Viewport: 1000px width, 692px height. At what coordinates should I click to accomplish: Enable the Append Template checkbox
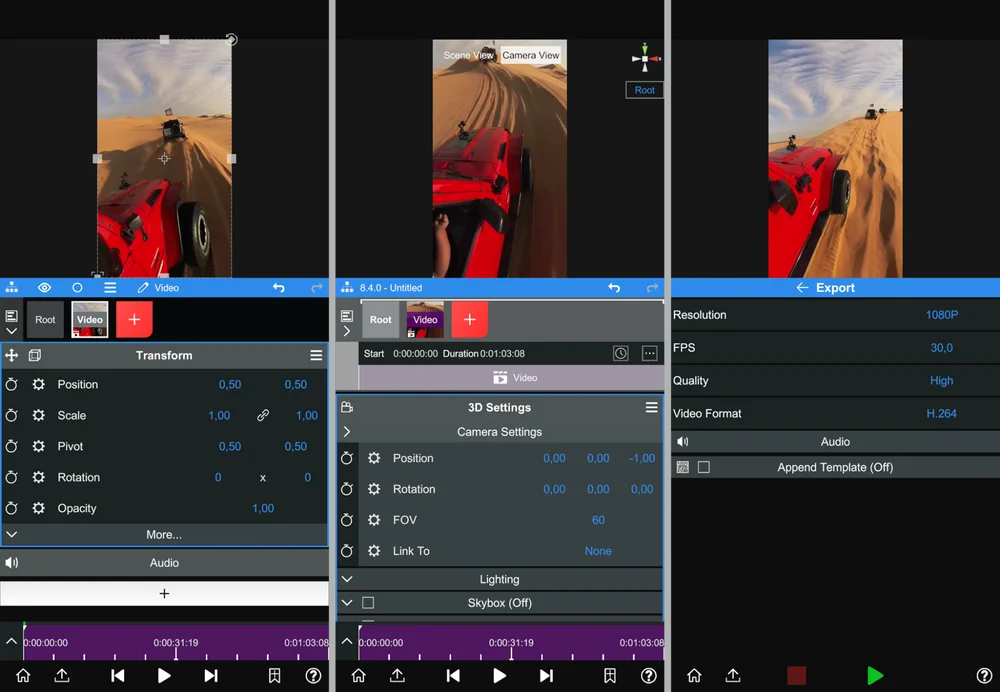(x=704, y=467)
